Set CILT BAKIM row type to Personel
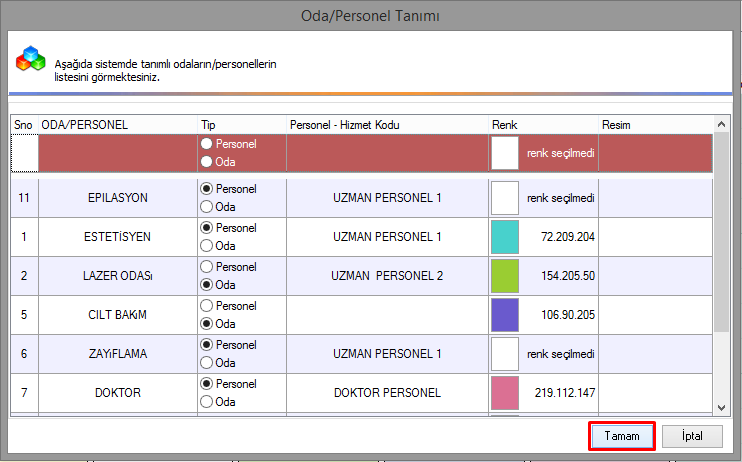 point(207,306)
